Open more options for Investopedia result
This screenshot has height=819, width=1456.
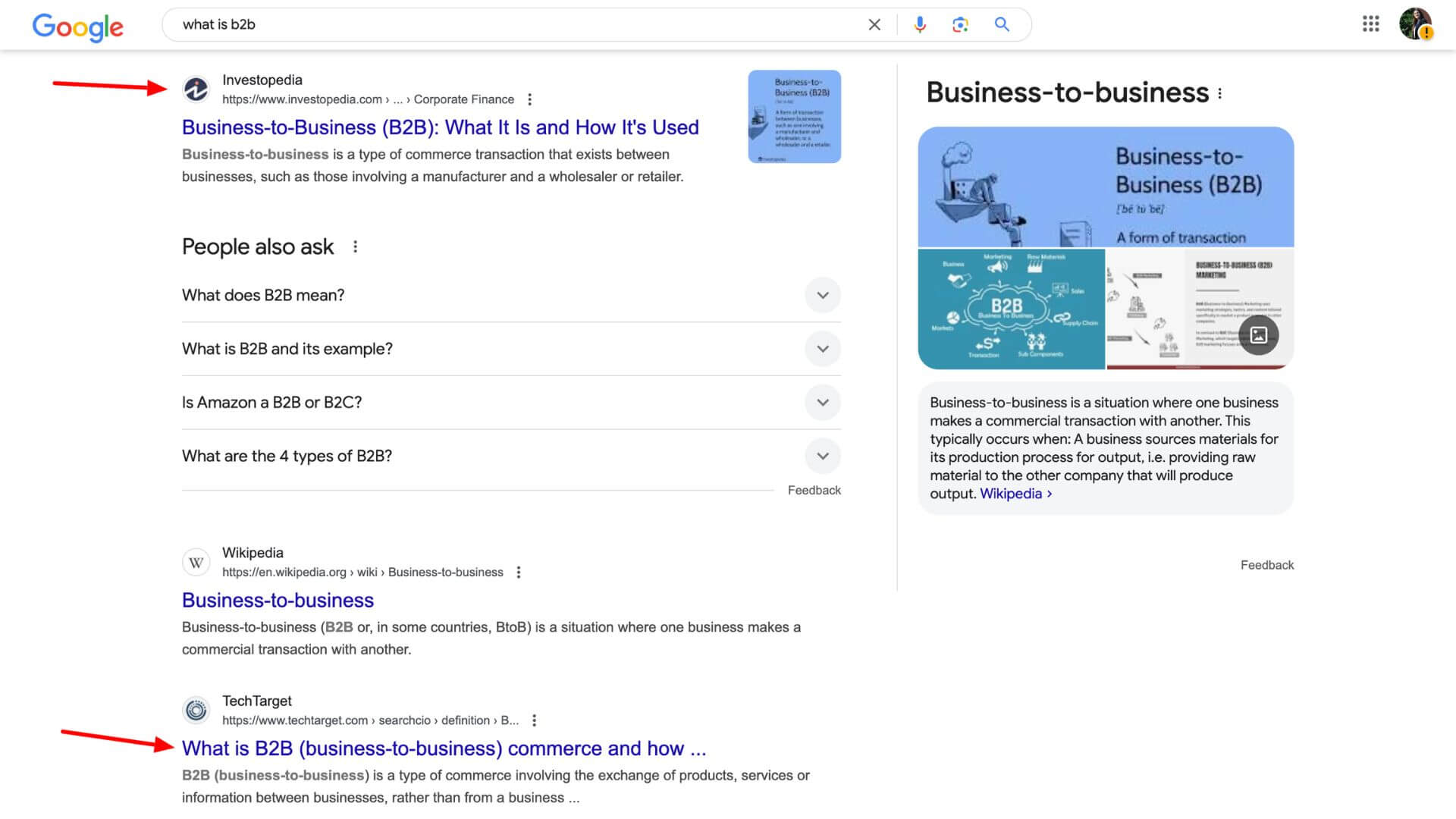pyautogui.click(x=529, y=99)
